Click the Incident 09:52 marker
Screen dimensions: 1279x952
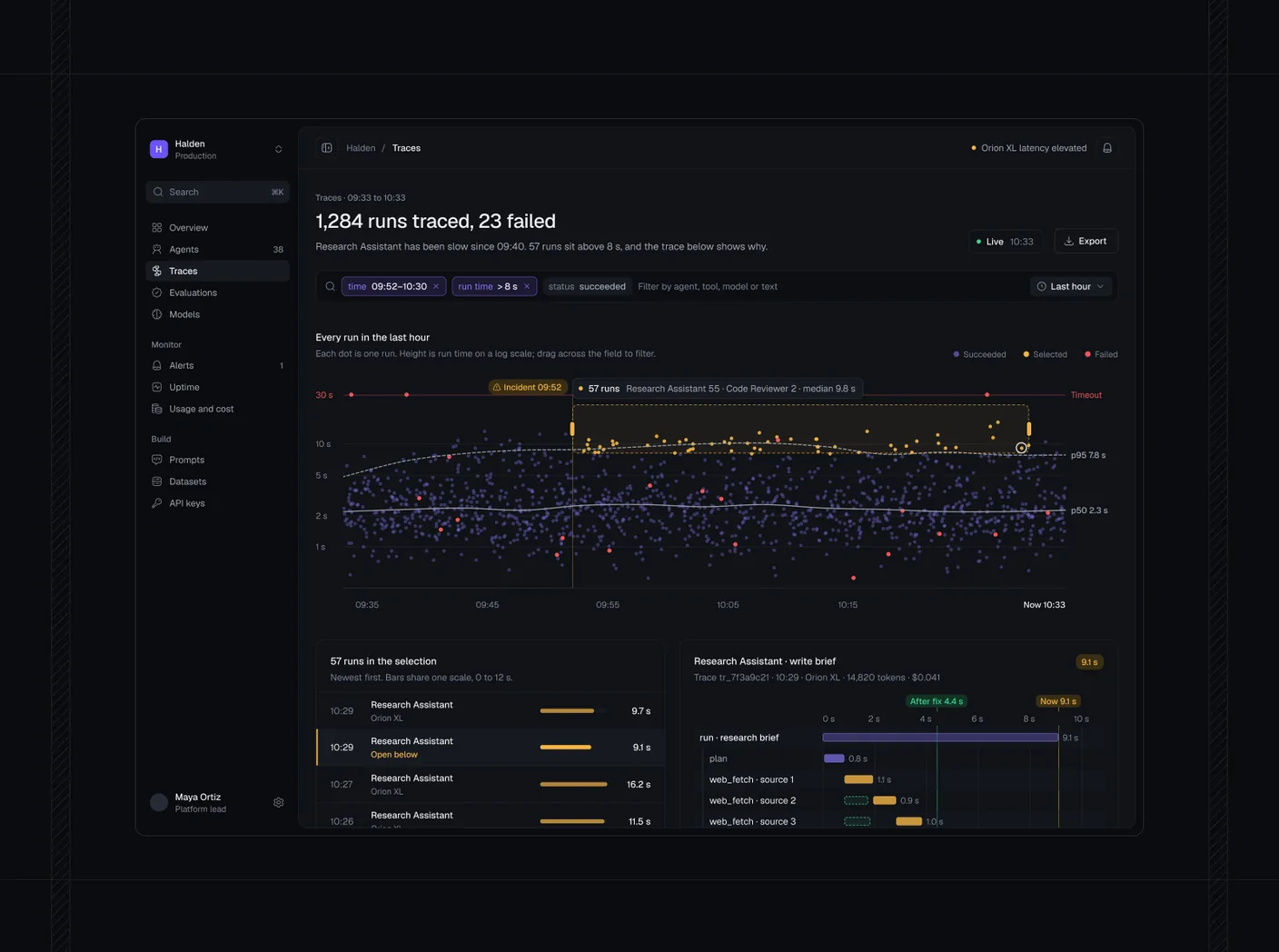point(527,388)
